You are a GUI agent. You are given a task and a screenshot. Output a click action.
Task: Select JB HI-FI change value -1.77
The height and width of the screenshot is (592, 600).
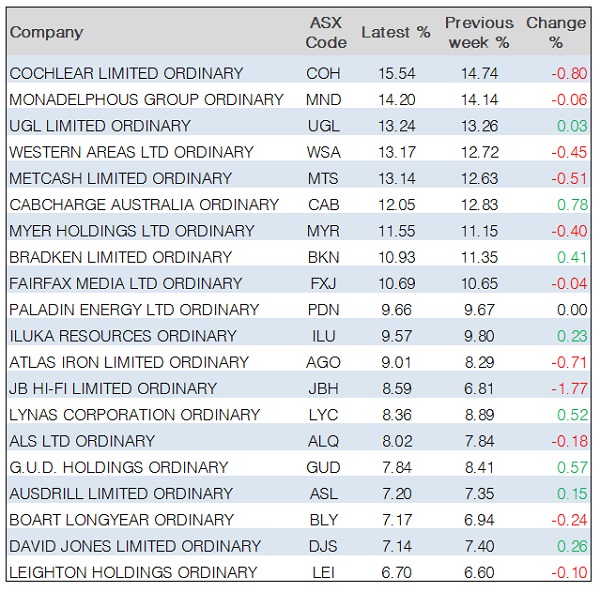[569, 389]
